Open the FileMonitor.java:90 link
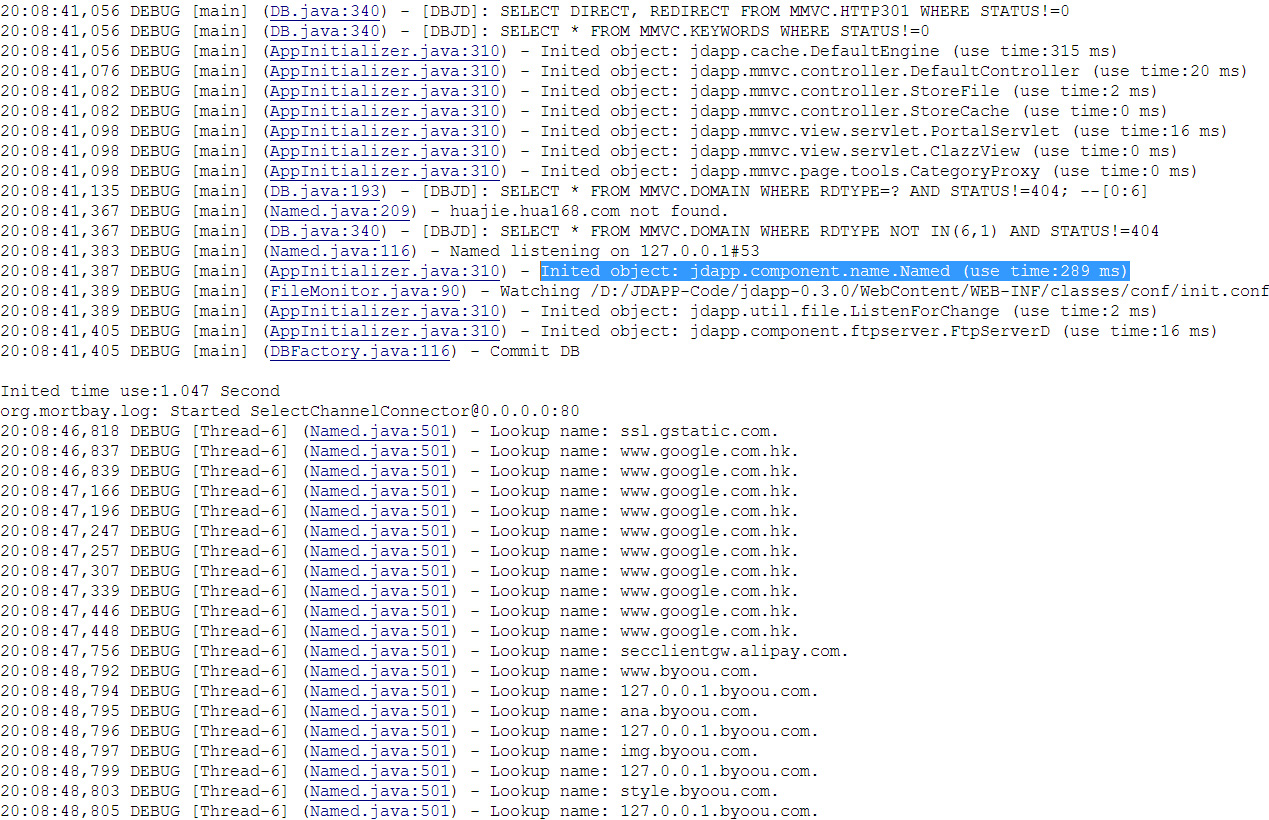The width and height of the screenshot is (1269, 820). [x=364, y=291]
